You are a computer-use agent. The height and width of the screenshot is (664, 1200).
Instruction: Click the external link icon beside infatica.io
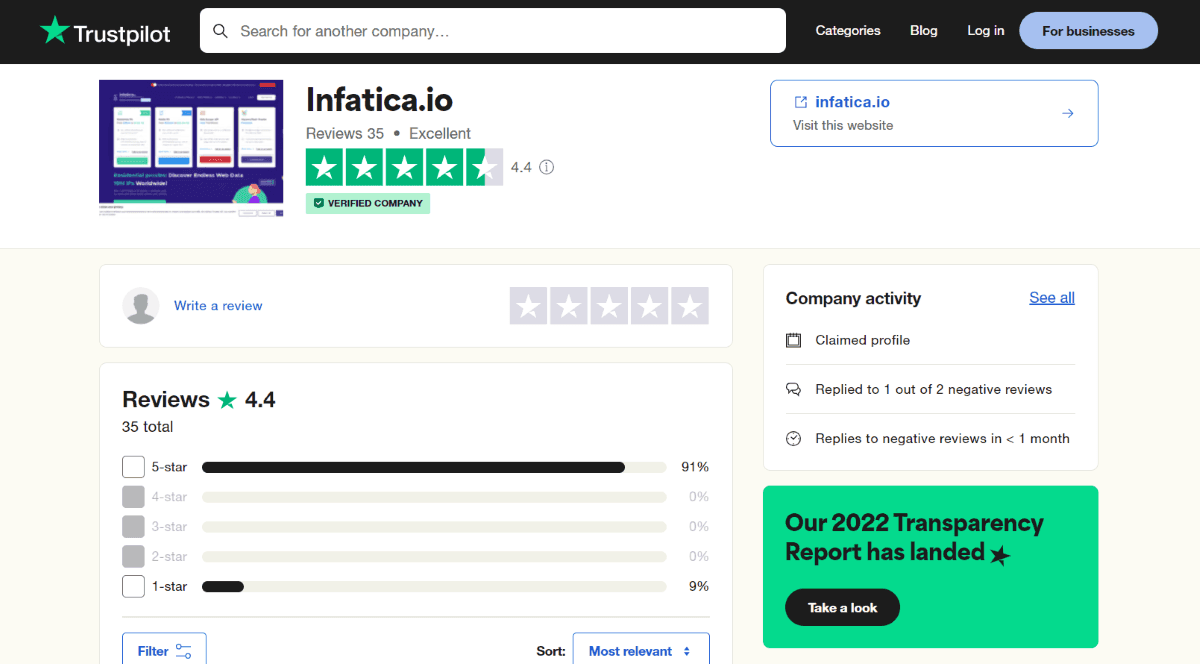click(x=800, y=102)
